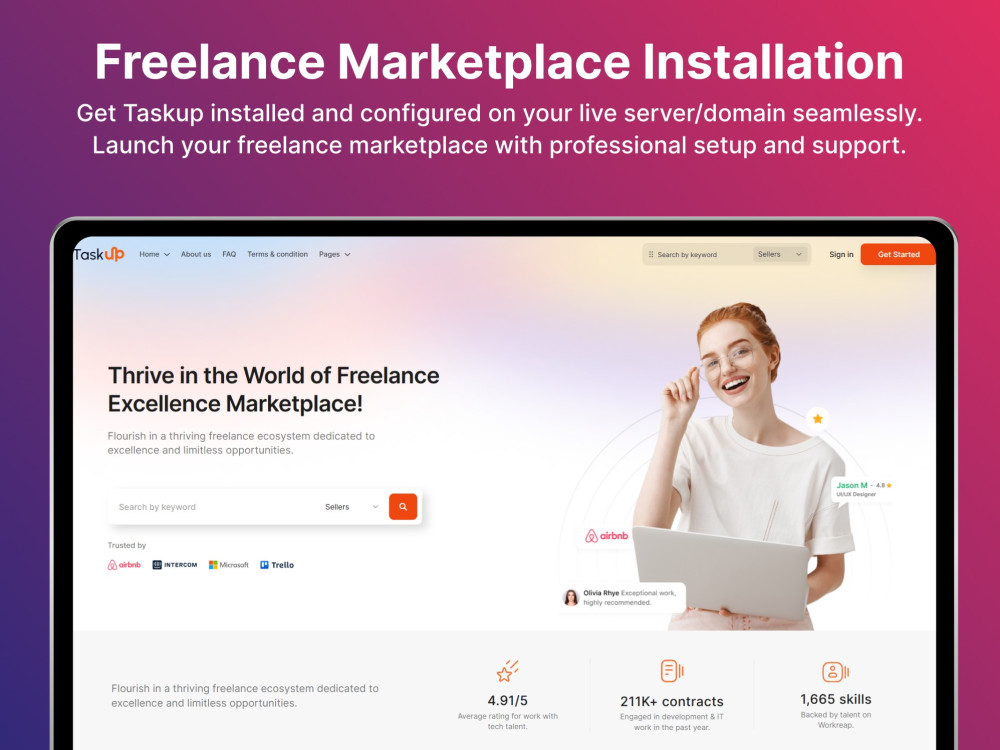Click 'Thrive in the World of Freelance' headline
Image resolution: width=1000 pixels, height=750 pixels.
(274, 376)
